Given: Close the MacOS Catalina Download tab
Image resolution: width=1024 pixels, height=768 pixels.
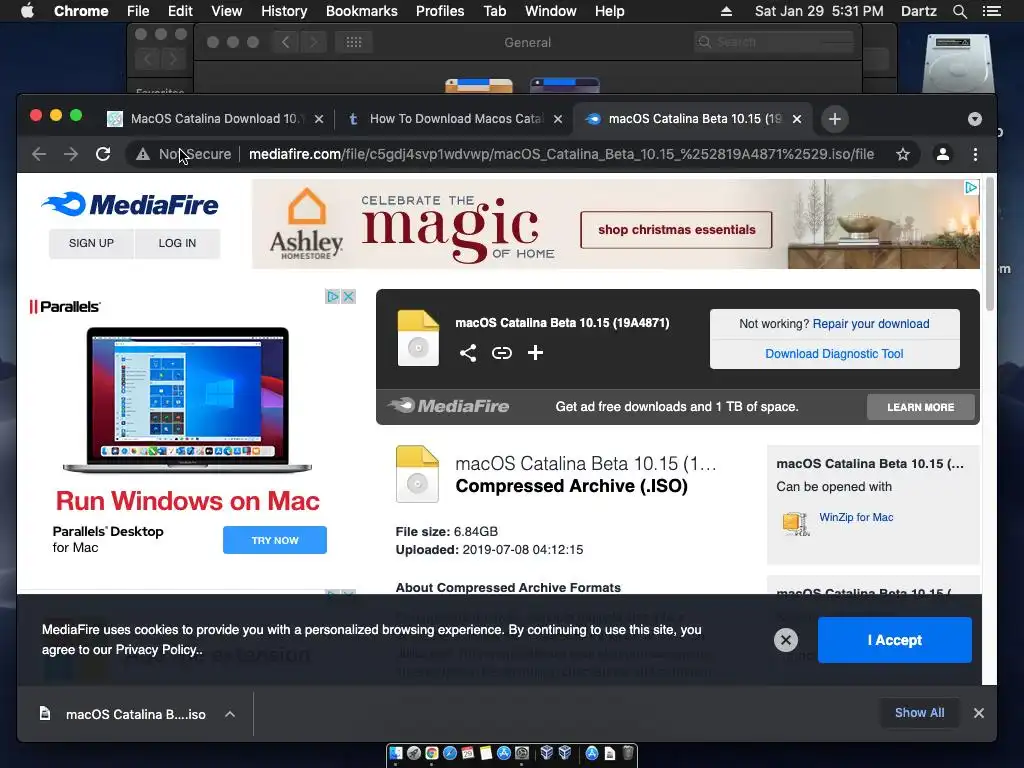Looking at the screenshot, I should [x=319, y=119].
